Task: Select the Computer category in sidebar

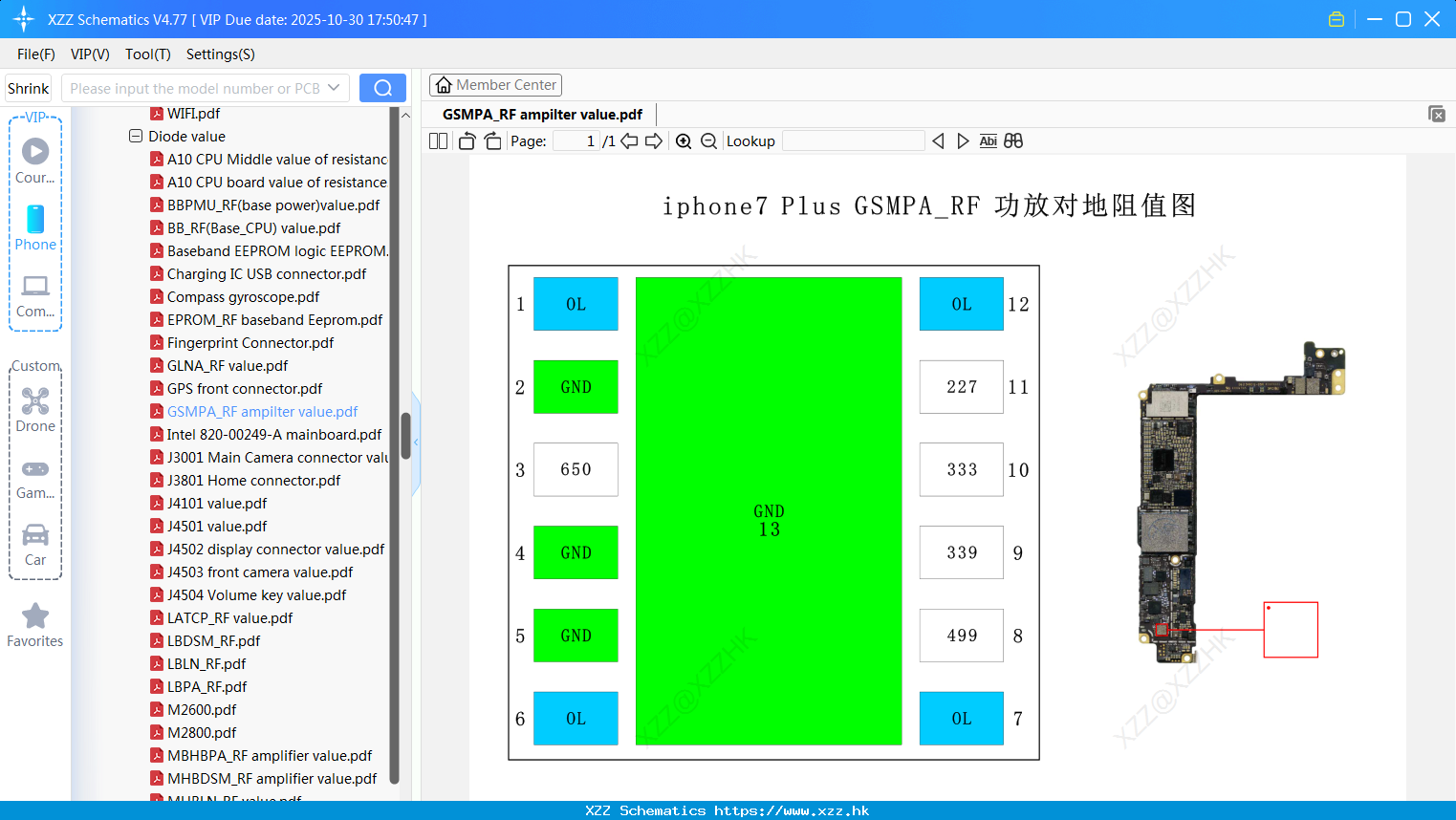Action: [35, 295]
